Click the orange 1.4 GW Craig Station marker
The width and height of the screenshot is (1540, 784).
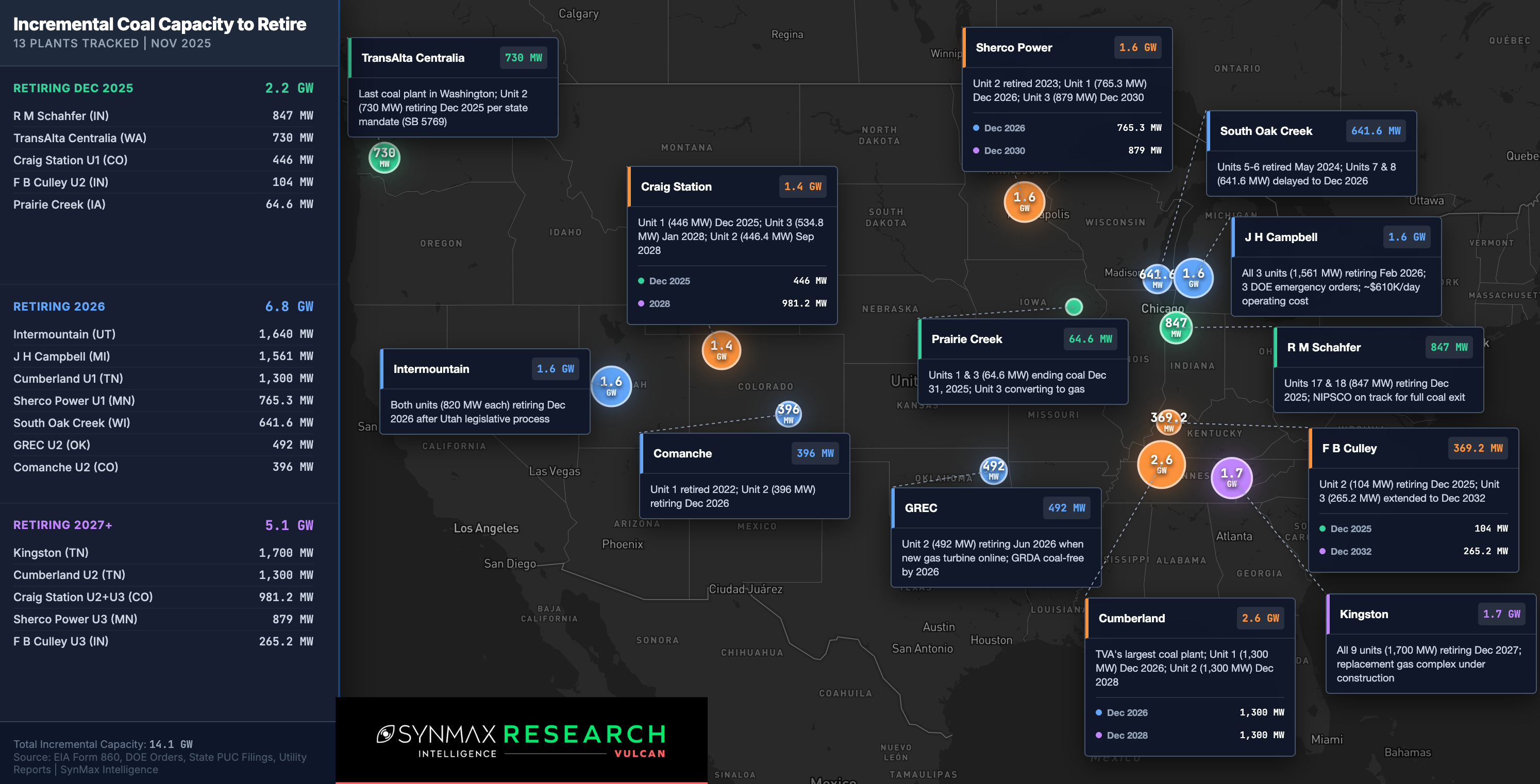tap(721, 350)
